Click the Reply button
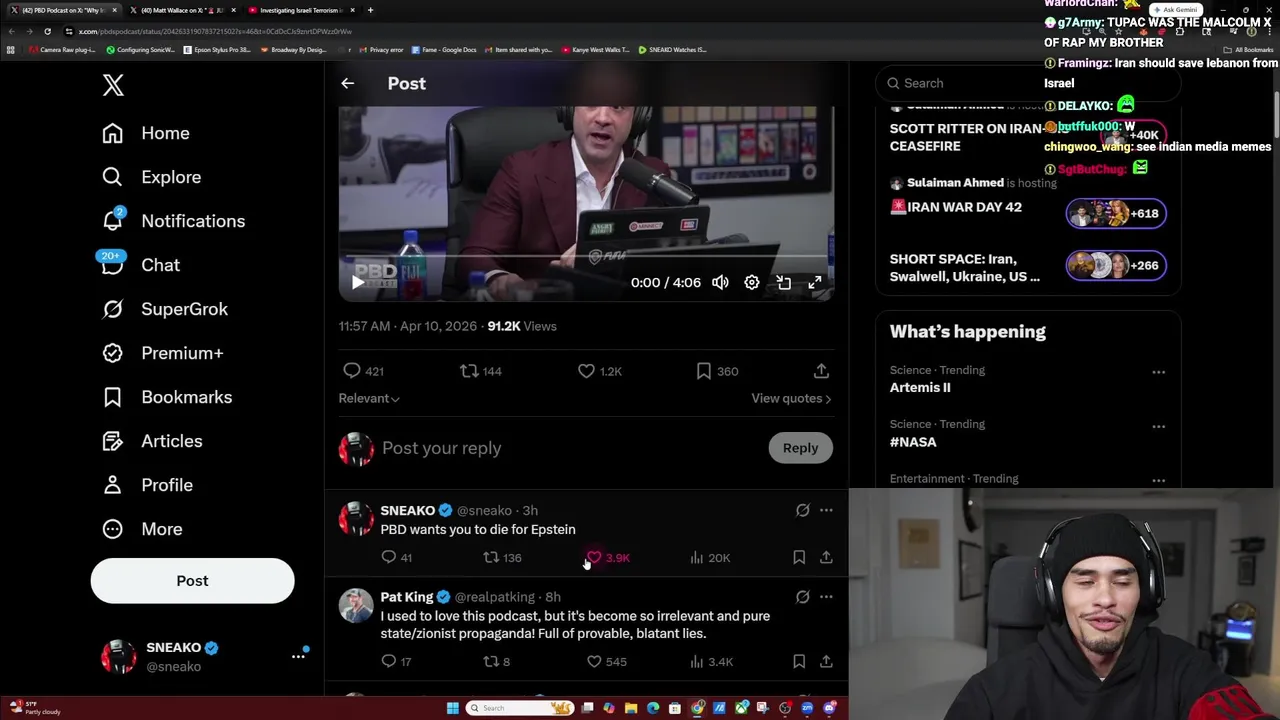 coord(800,448)
